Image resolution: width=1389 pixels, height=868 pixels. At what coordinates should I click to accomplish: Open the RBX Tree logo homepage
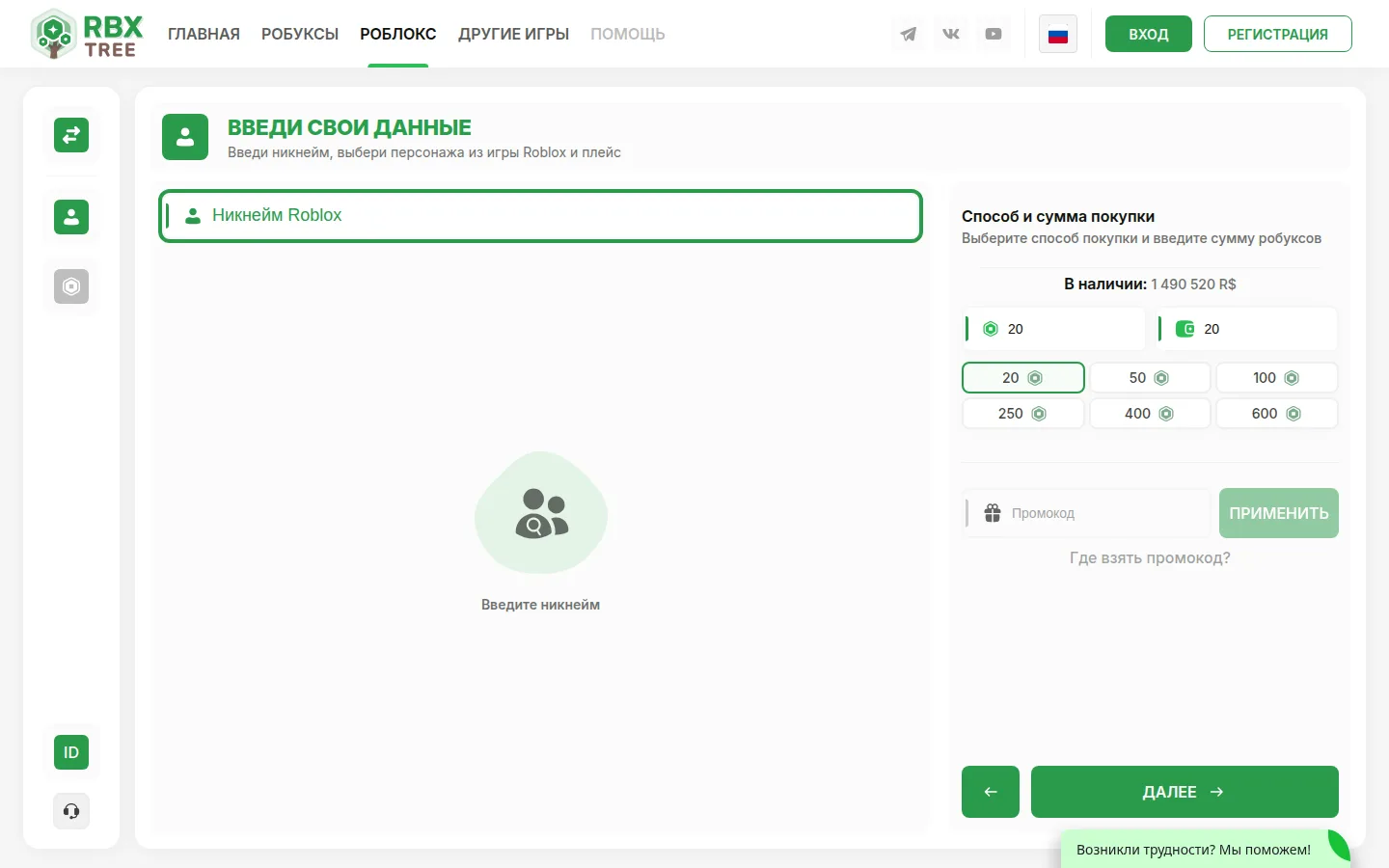(88, 35)
